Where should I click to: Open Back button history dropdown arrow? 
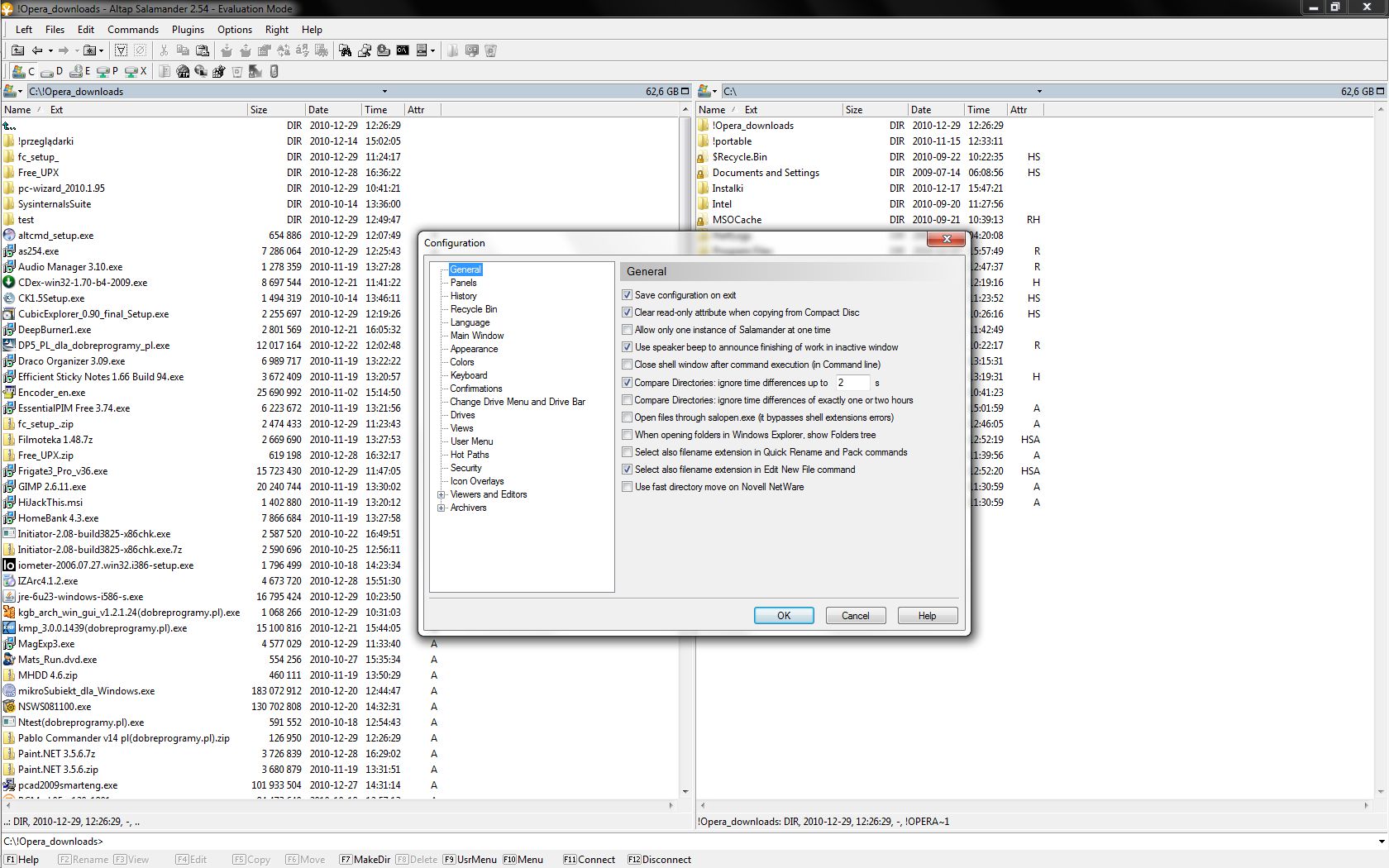(50, 50)
